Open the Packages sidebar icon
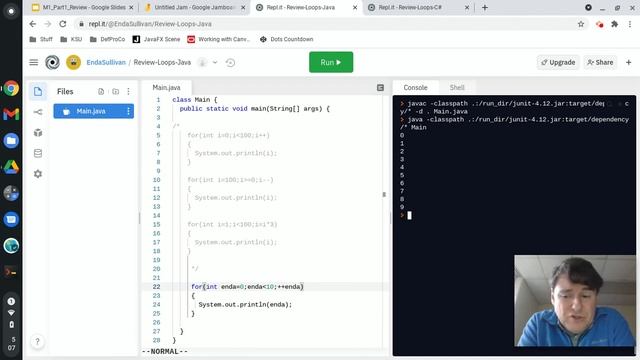The width and height of the screenshot is (640, 360). click(x=38, y=133)
